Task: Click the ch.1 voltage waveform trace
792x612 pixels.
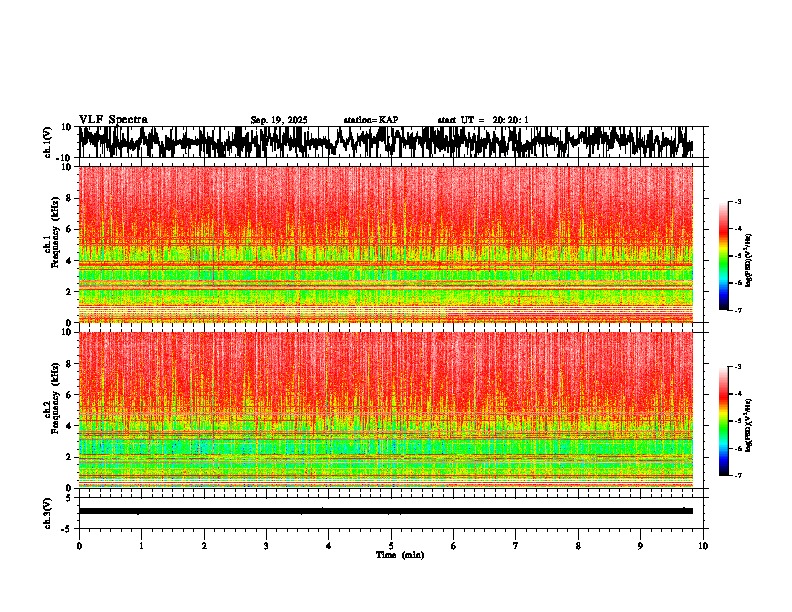Action: (386, 142)
